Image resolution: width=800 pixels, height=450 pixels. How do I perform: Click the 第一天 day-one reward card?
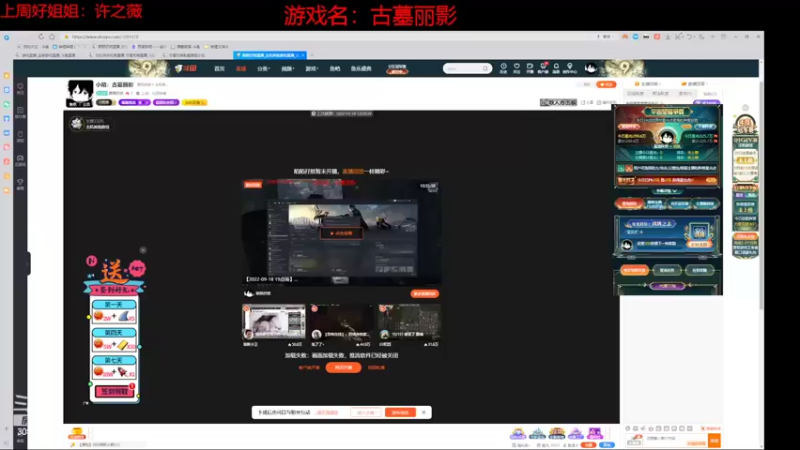(114, 312)
